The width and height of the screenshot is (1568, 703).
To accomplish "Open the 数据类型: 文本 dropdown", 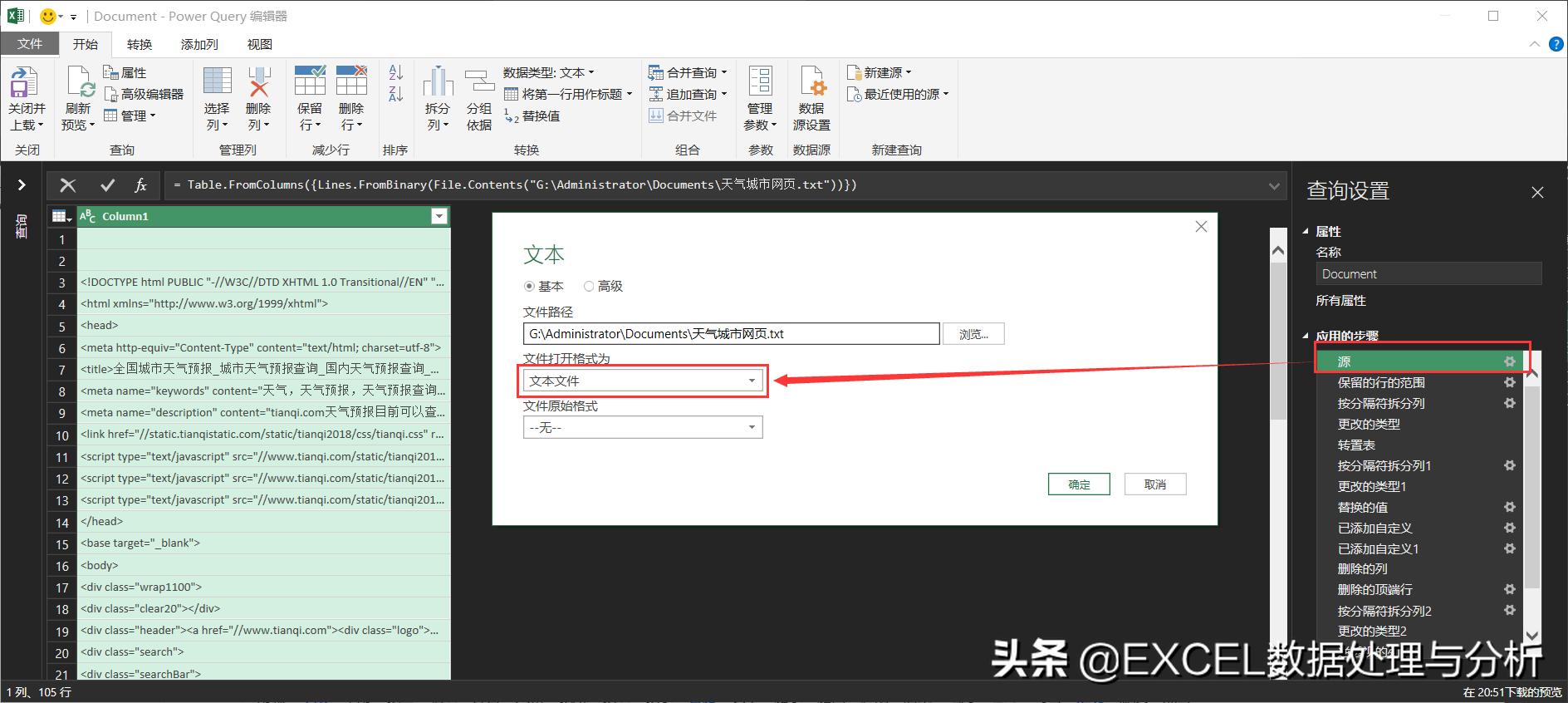I will point(549,72).
